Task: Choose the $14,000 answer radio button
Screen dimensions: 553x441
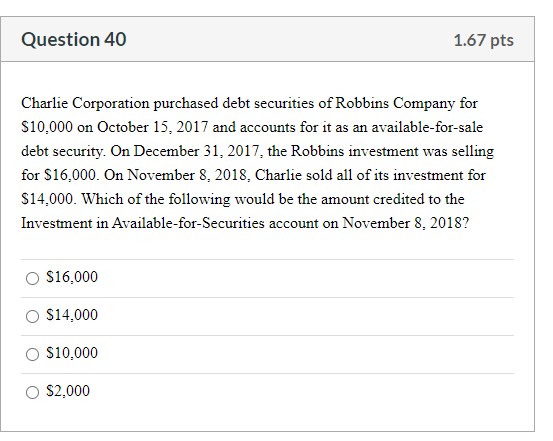Action: 32,316
